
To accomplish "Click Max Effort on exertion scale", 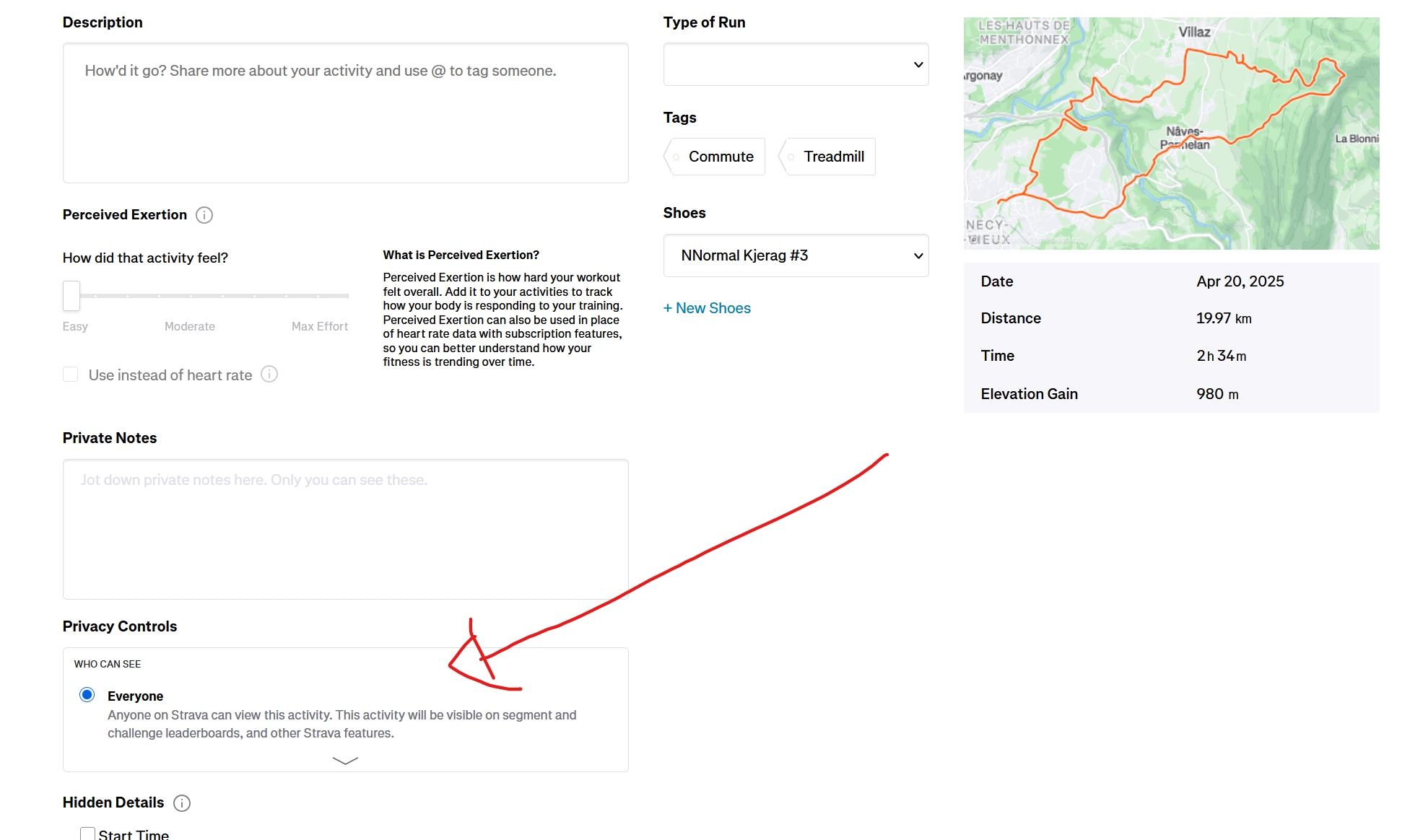I will tap(319, 326).
